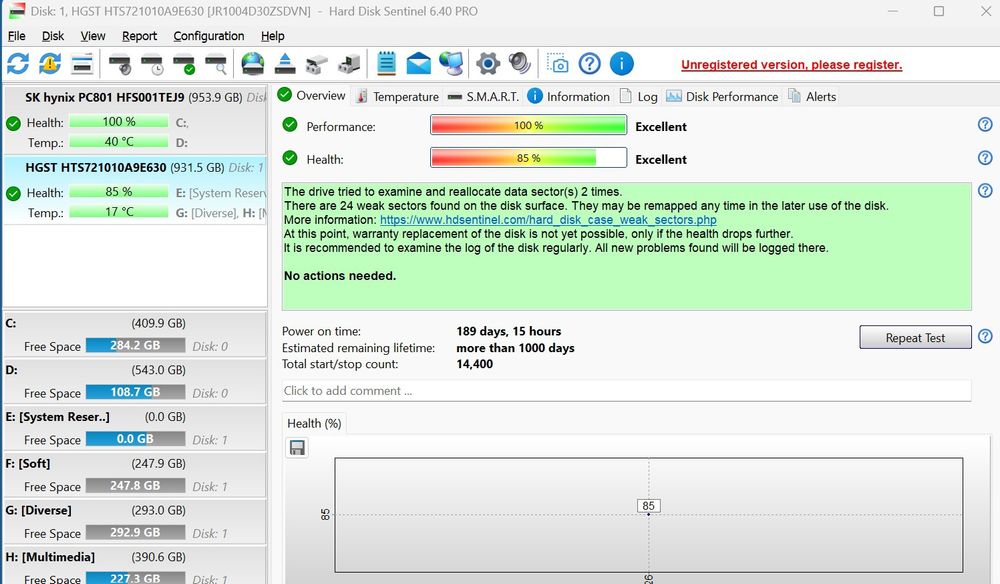Switch to the Overview tab
The height and width of the screenshot is (584, 1000).
312,96
